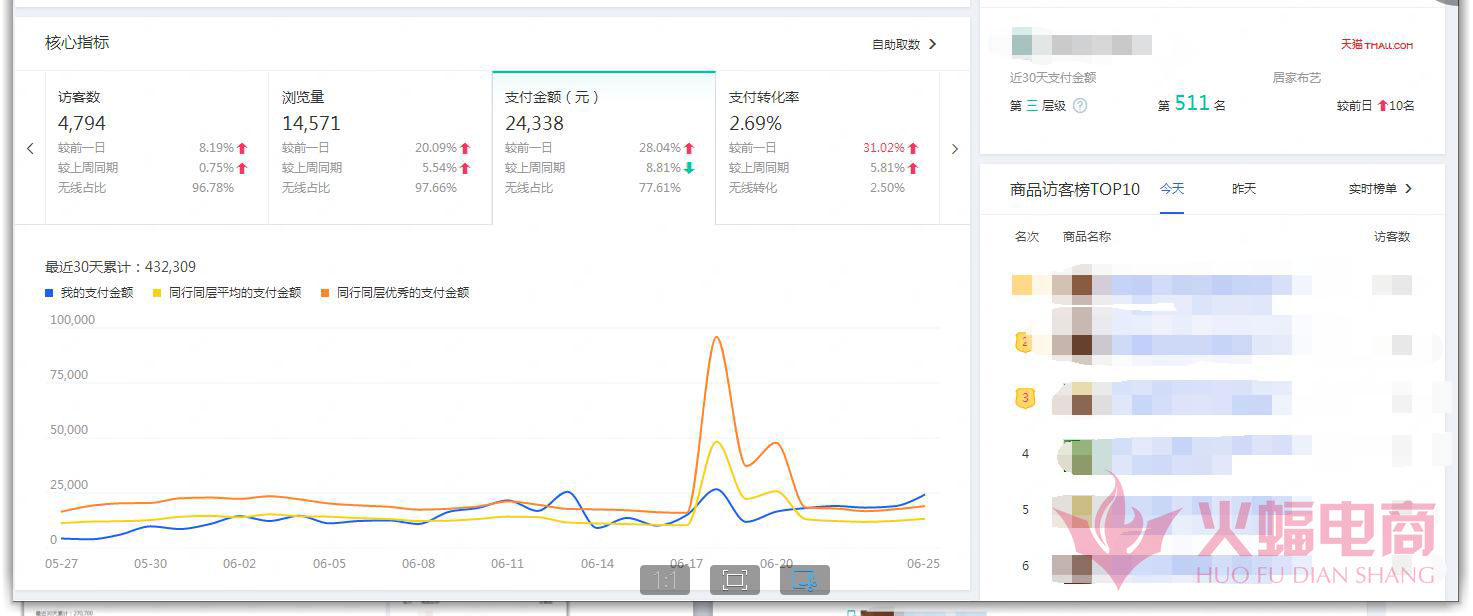Switch to 今天 tab in visitor ranking

tap(1172, 189)
